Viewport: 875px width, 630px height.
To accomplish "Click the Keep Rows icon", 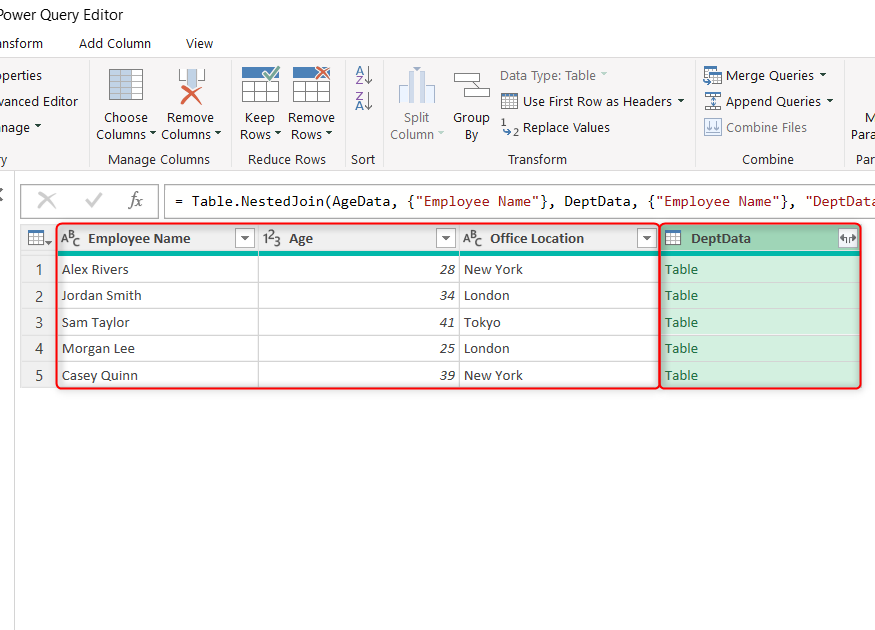I will coord(260,84).
